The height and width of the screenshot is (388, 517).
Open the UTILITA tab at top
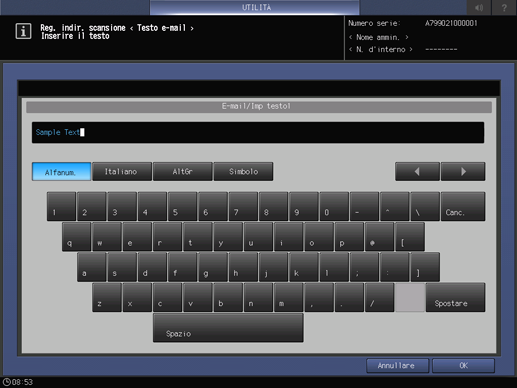click(x=255, y=7)
